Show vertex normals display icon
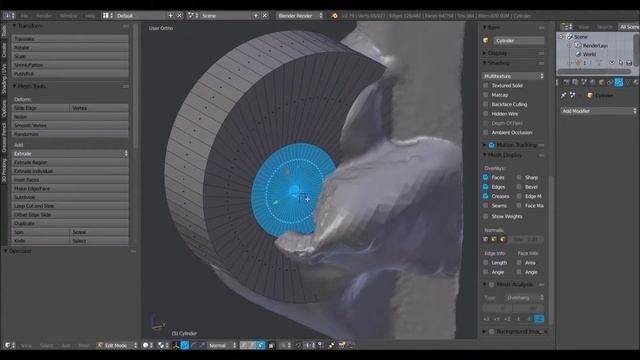Image resolution: width=640 pixels, height=360 pixels. pos(486,239)
